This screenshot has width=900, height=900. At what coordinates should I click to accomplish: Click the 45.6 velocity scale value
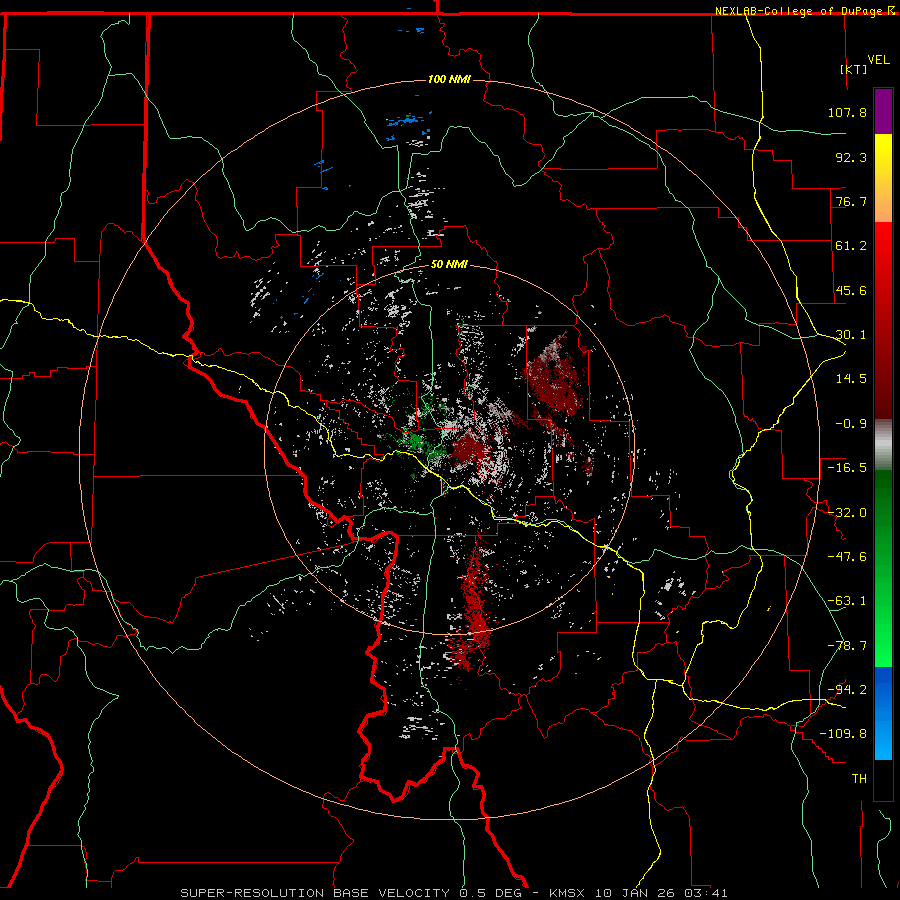851,290
